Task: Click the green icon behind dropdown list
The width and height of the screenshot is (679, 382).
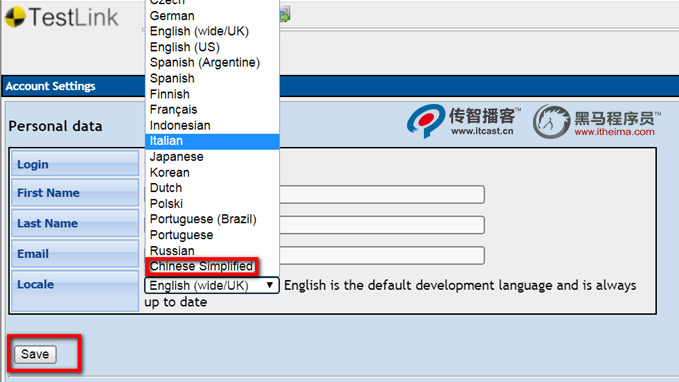Action: 285,15
